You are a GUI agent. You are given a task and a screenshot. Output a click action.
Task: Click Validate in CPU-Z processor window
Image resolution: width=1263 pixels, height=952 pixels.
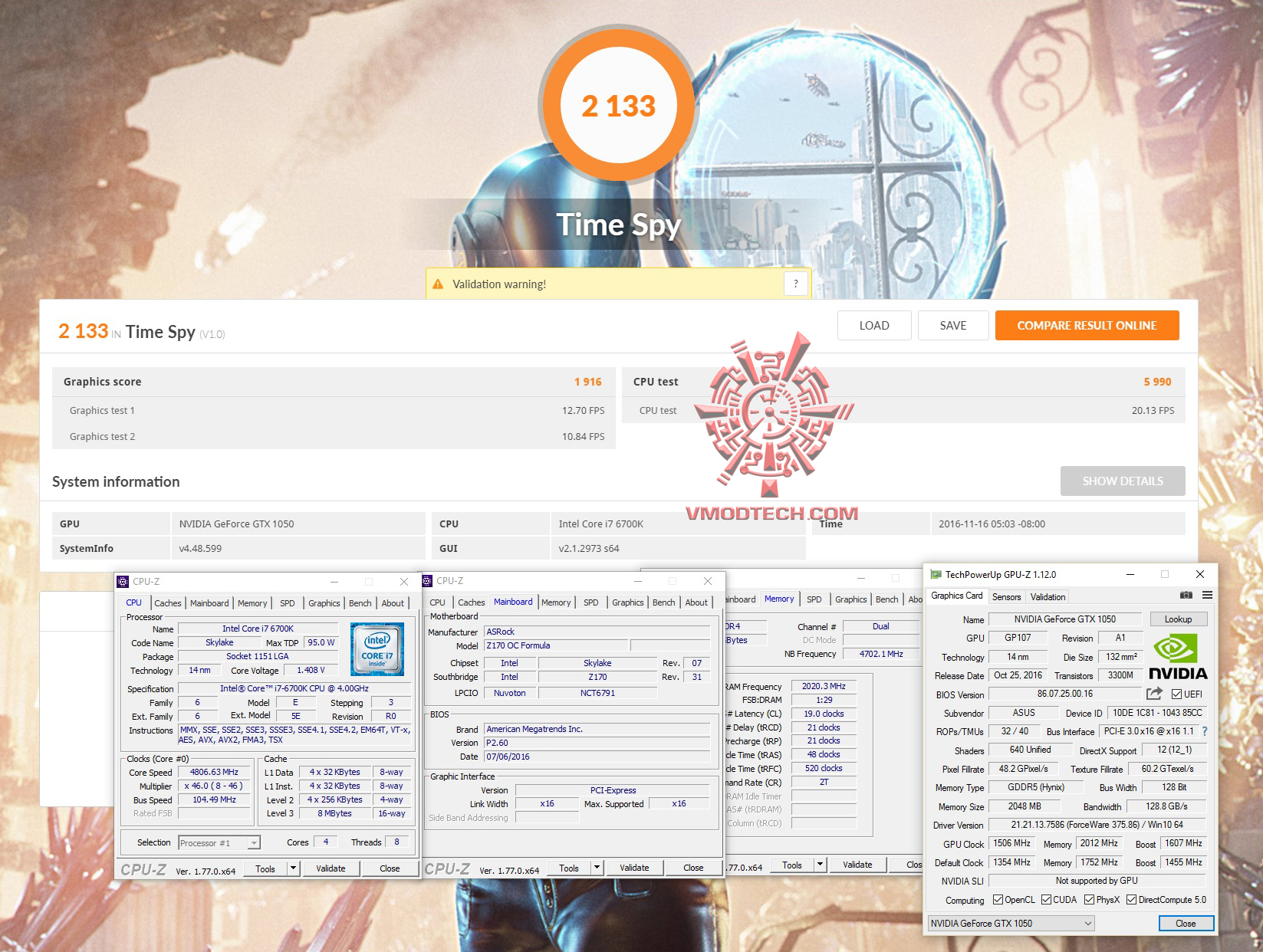331,868
